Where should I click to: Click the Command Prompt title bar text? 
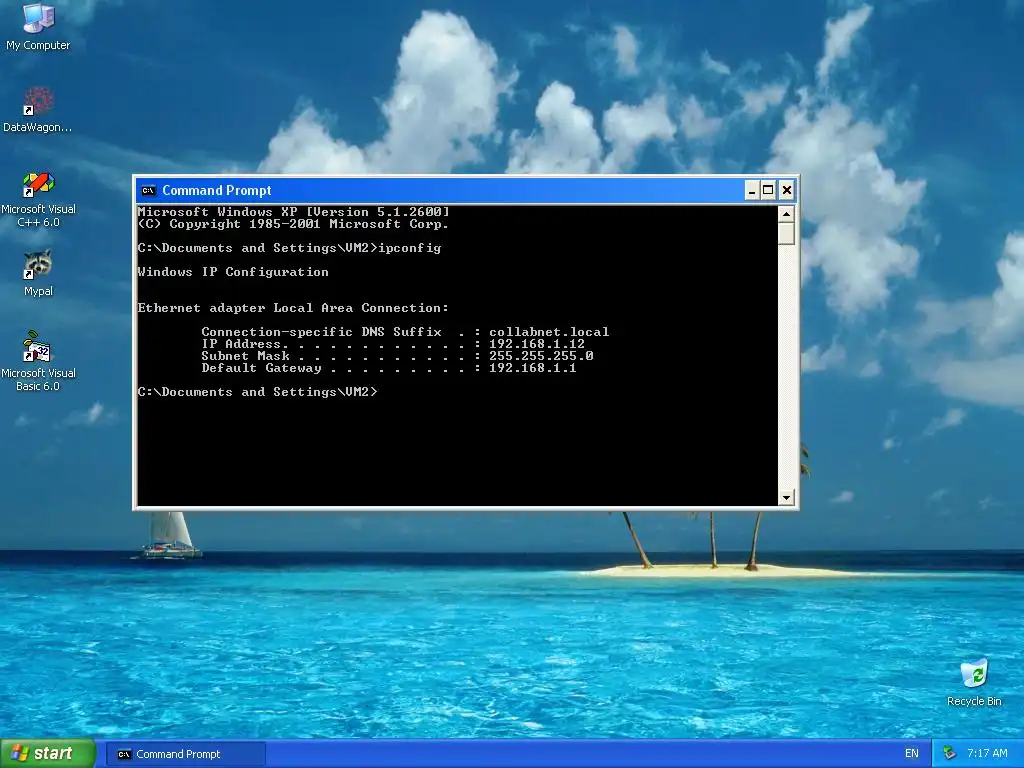pyautogui.click(x=217, y=191)
